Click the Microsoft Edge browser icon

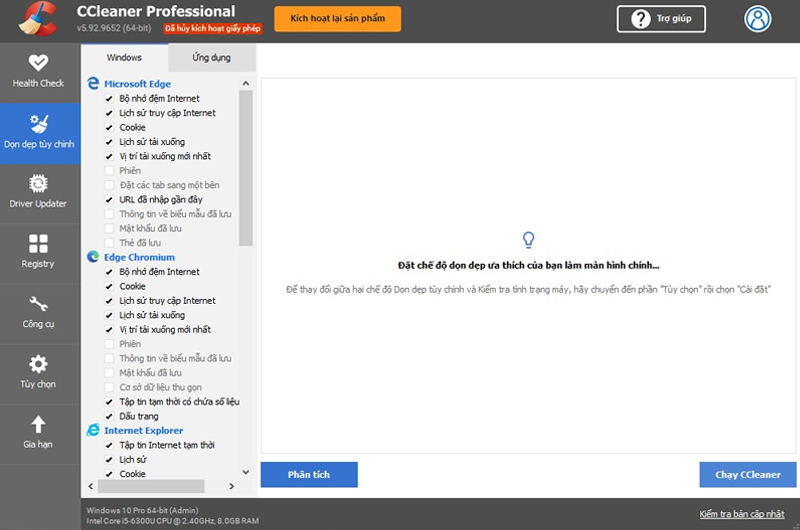(x=93, y=83)
